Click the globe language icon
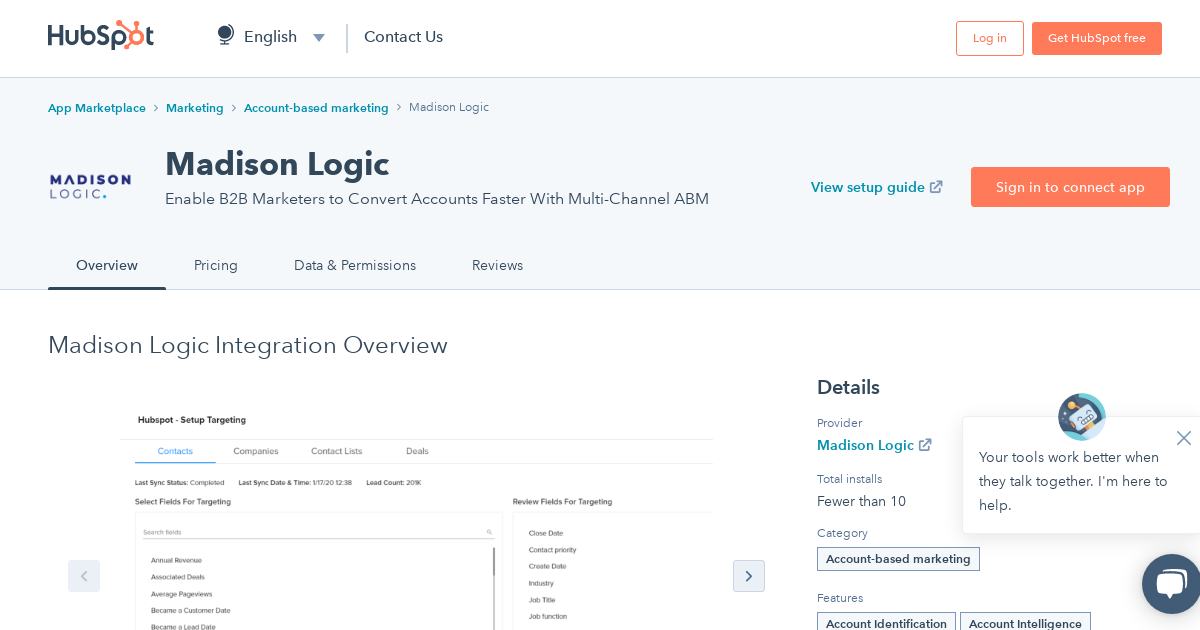 (224, 33)
